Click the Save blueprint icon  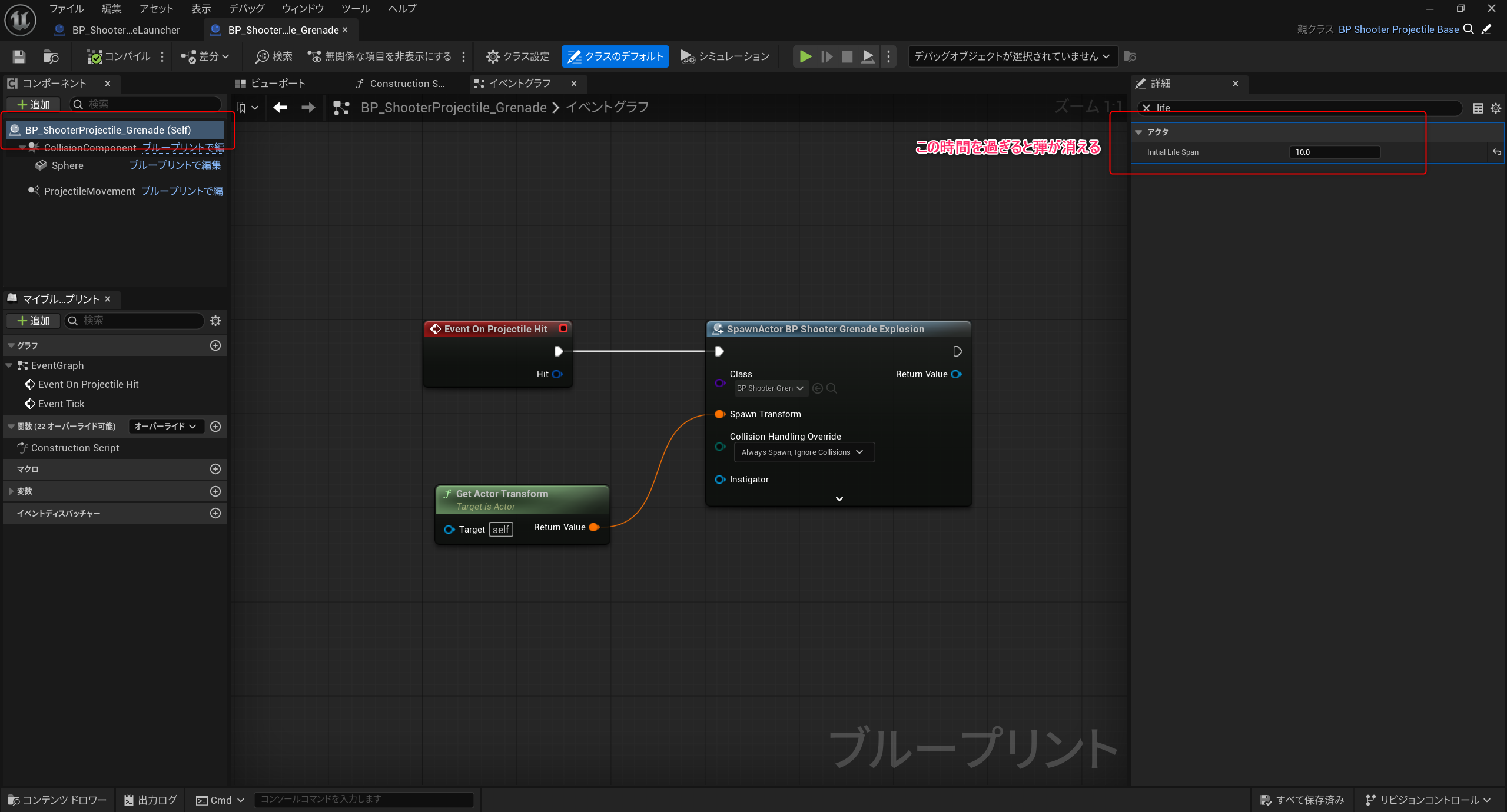tap(19, 56)
